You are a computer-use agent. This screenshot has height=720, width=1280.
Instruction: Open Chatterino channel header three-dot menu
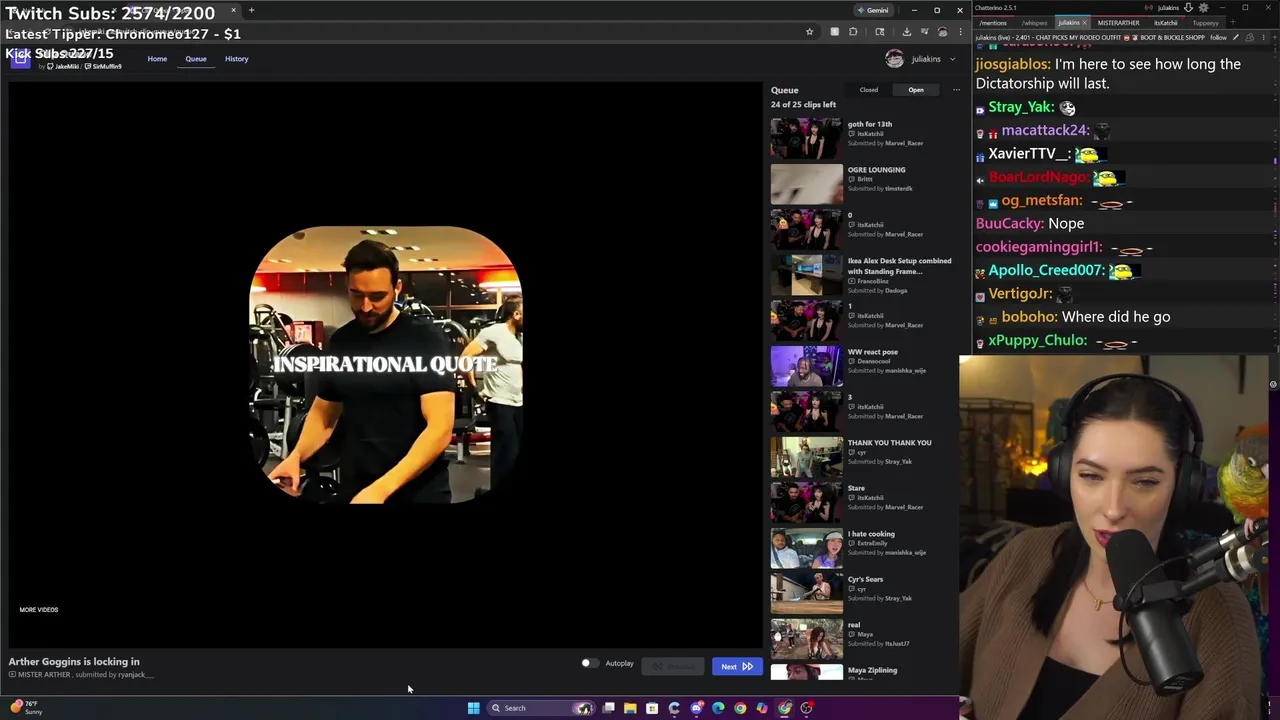(1264, 37)
